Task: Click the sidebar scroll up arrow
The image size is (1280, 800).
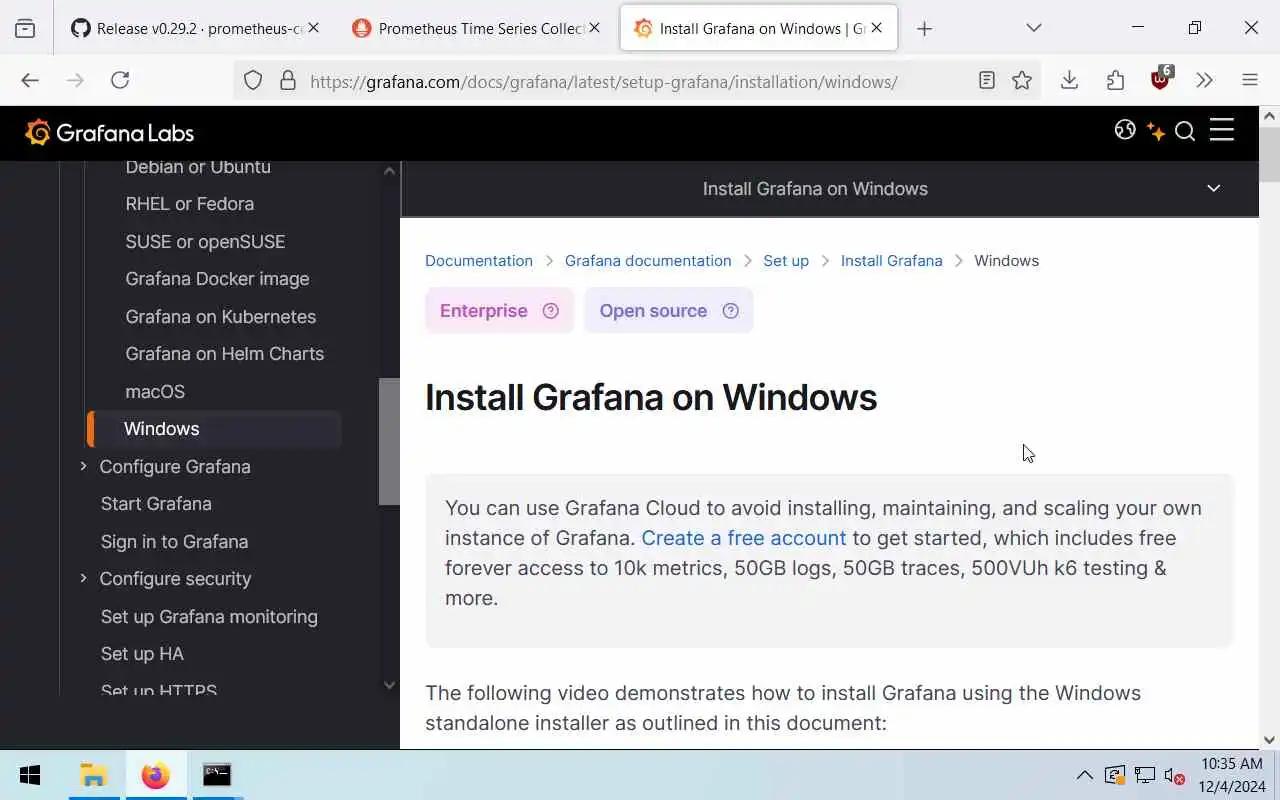Action: pyautogui.click(x=389, y=171)
